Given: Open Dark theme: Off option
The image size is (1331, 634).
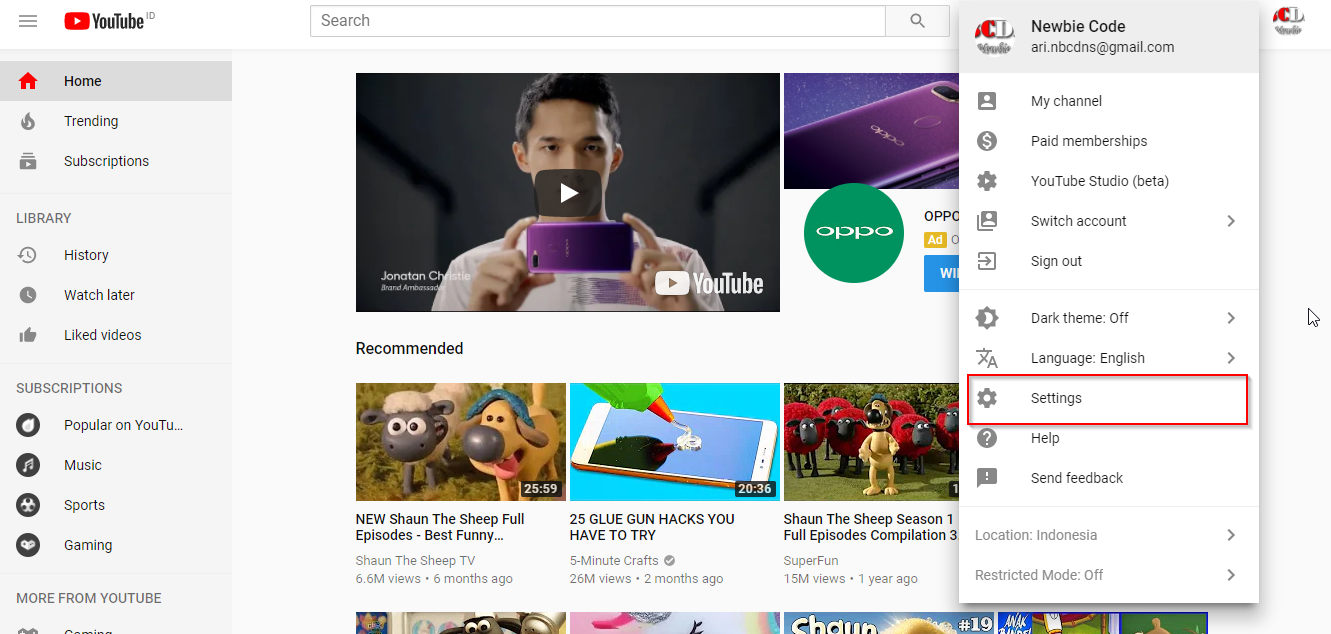Looking at the screenshot, I should (x=1109, y=318).
